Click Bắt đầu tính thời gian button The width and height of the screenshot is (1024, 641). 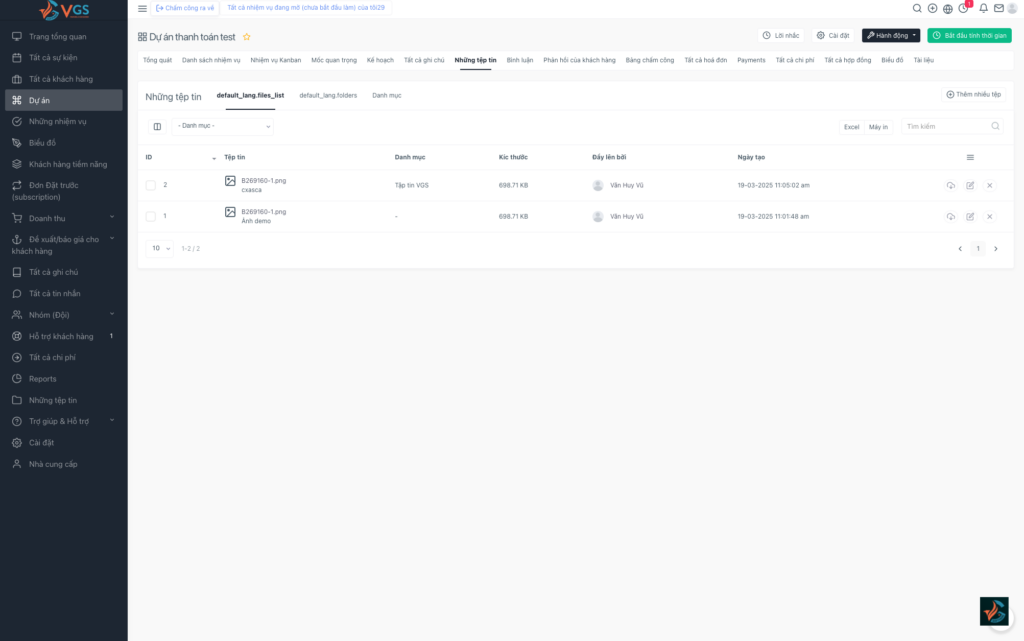[x=969, y=35]
